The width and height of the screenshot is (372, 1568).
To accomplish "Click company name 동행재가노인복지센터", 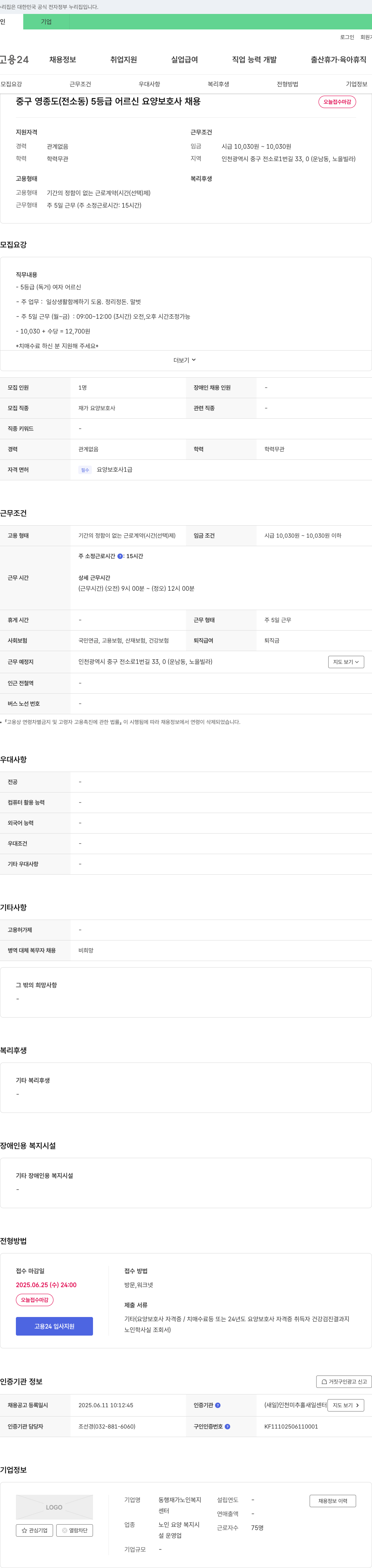I will (x=180, y=1505).
